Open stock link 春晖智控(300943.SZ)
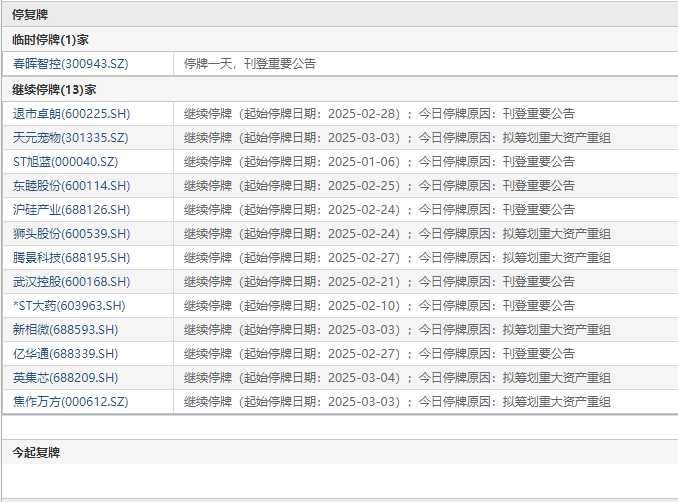The width and height of the screenshot is (678, 502). 70,64
